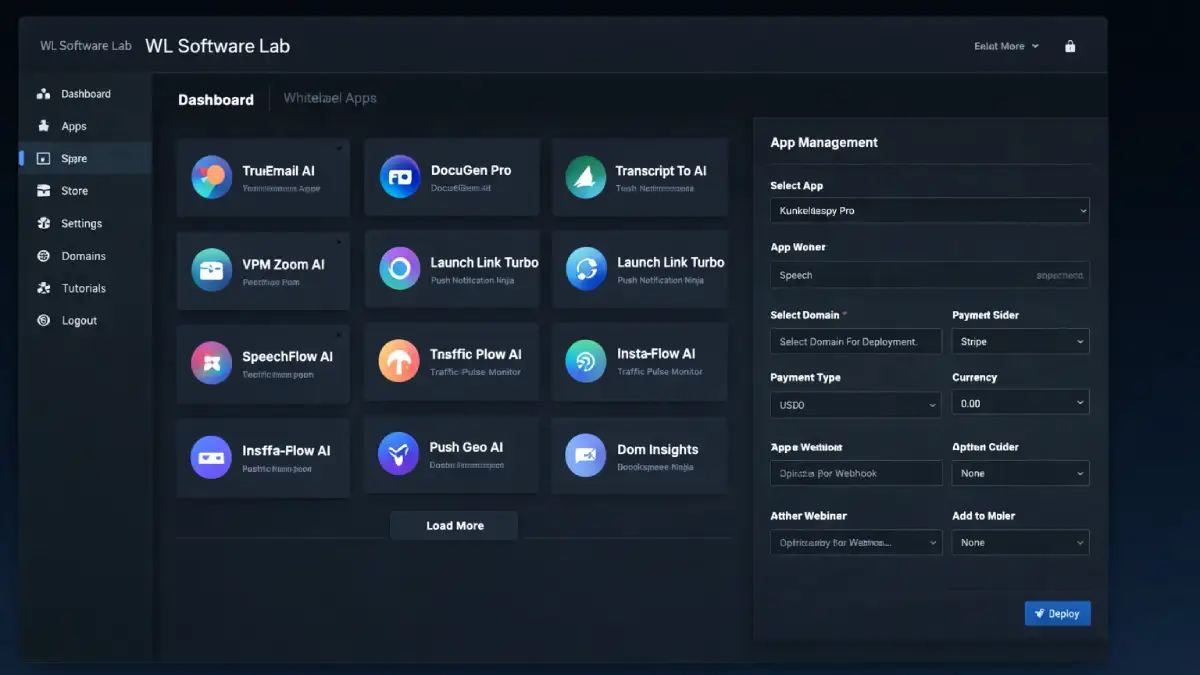
Task: Click the Load More button
Action: [454, 526]
